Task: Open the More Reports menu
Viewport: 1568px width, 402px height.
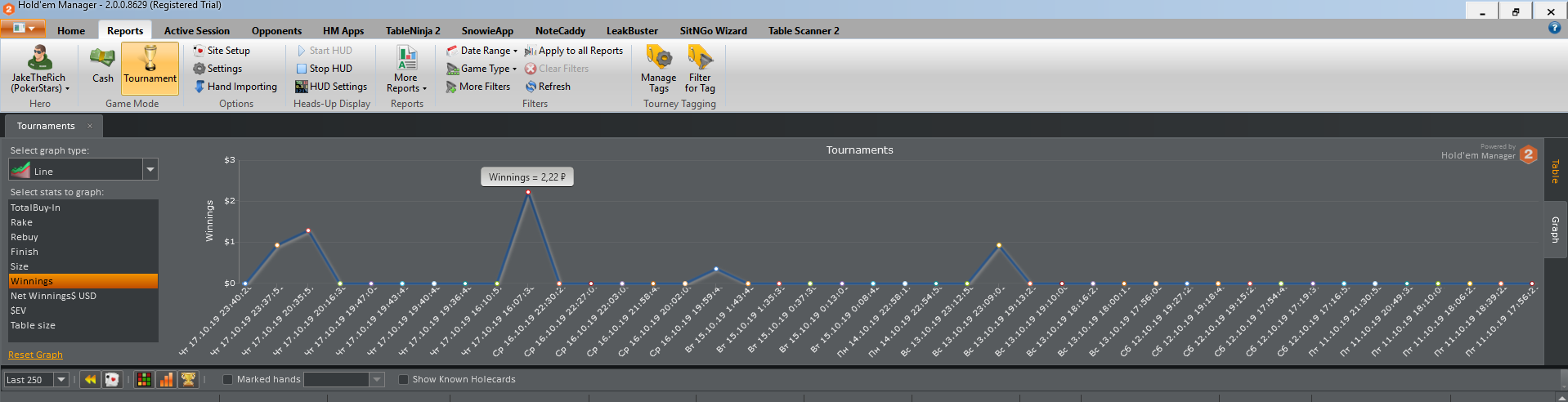Action: 406,69
